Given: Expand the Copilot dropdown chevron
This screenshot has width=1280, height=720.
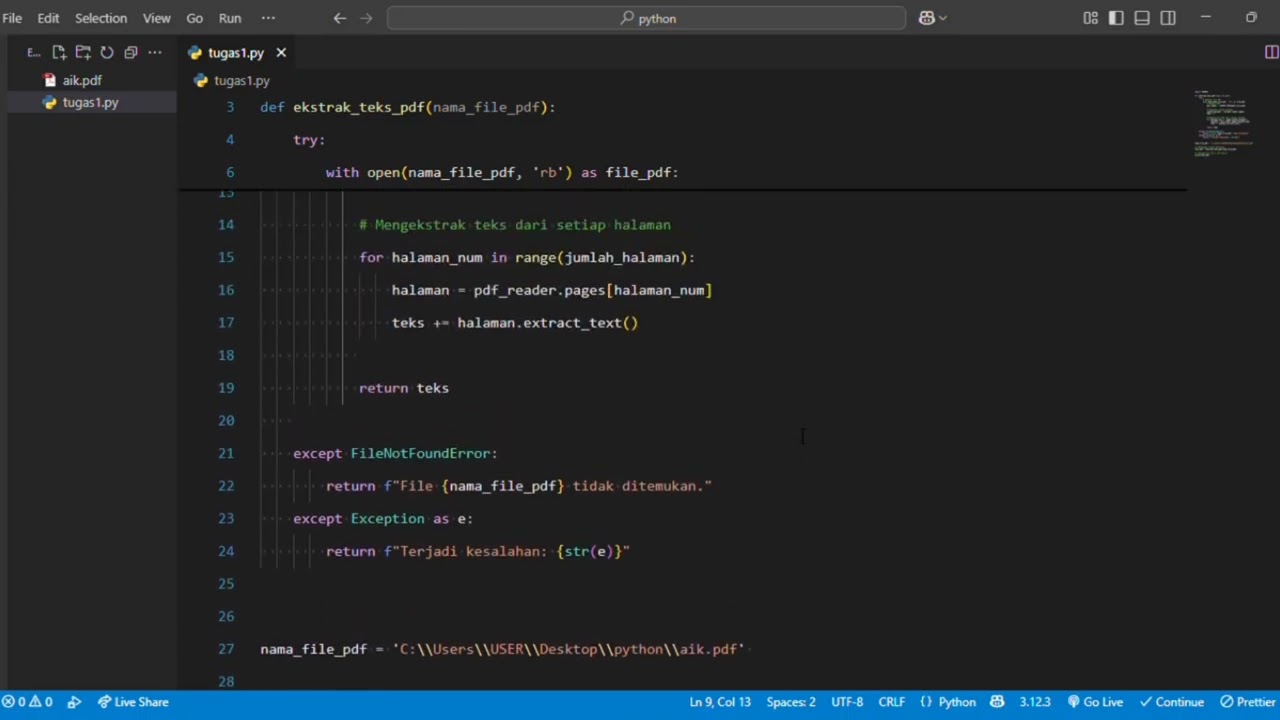Looking at the screenshot, I should click(x=943, y=18).
